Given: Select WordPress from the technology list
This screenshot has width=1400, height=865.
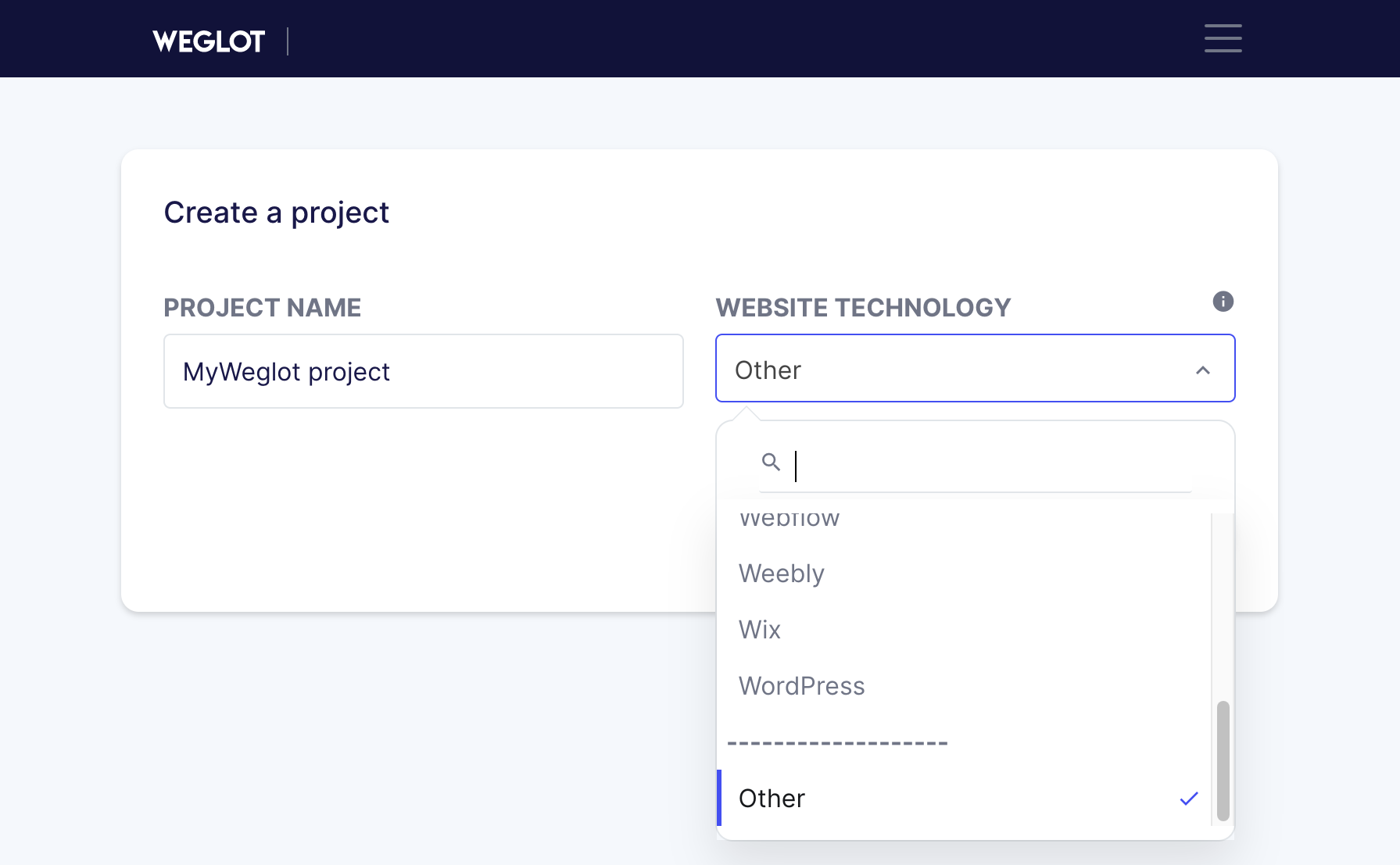Looking at the screenshot, I should coord(964,686).
